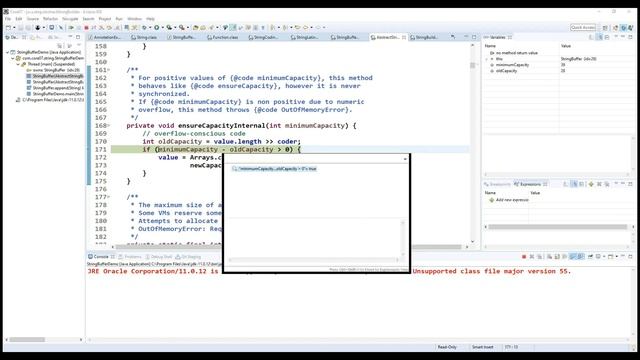Open the File menu
This screenshot has width=640, height=360.
click(x=8, y=19)
